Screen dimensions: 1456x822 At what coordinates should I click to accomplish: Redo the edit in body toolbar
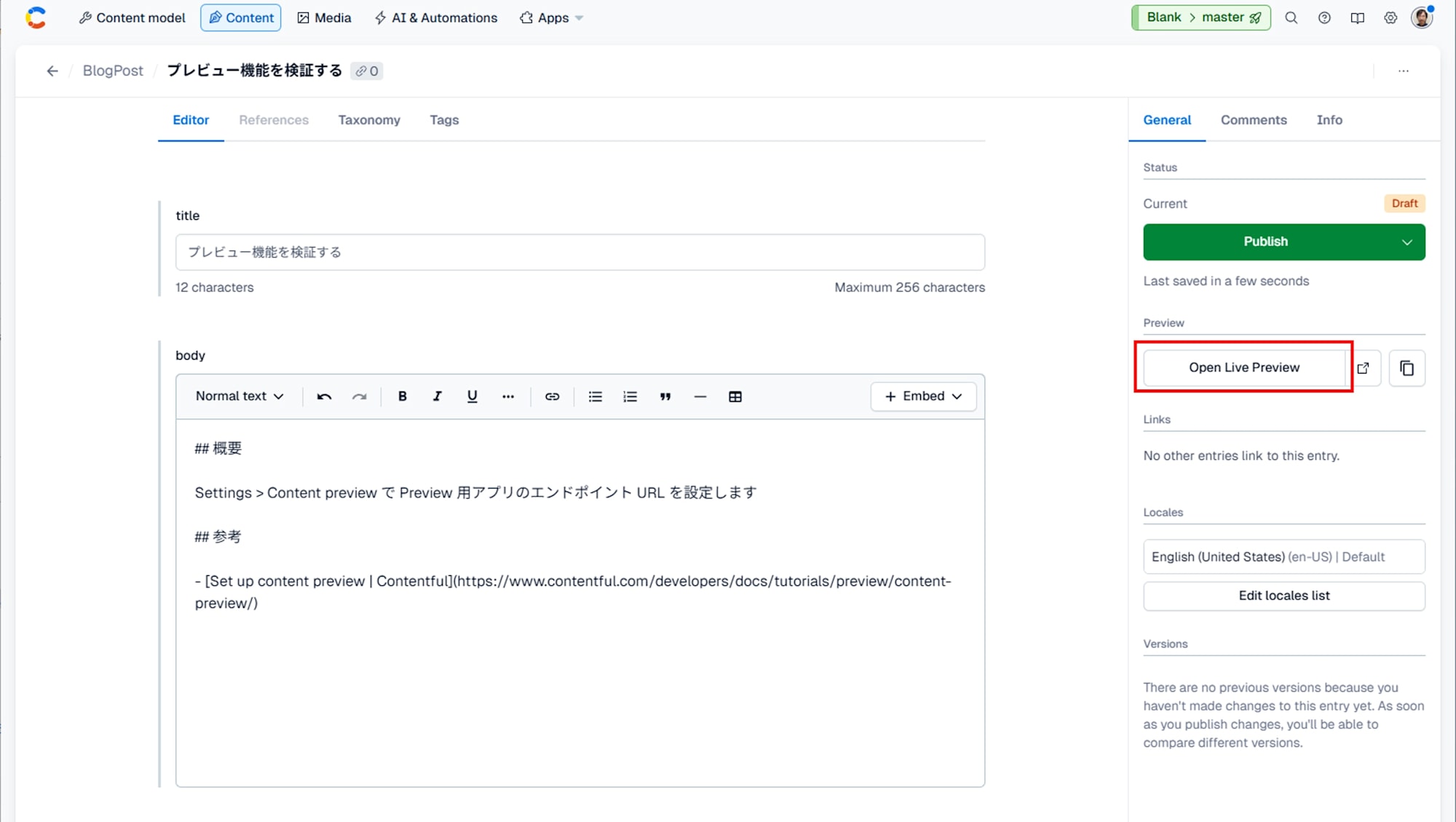pyautogui.click(x=359, y=396)
